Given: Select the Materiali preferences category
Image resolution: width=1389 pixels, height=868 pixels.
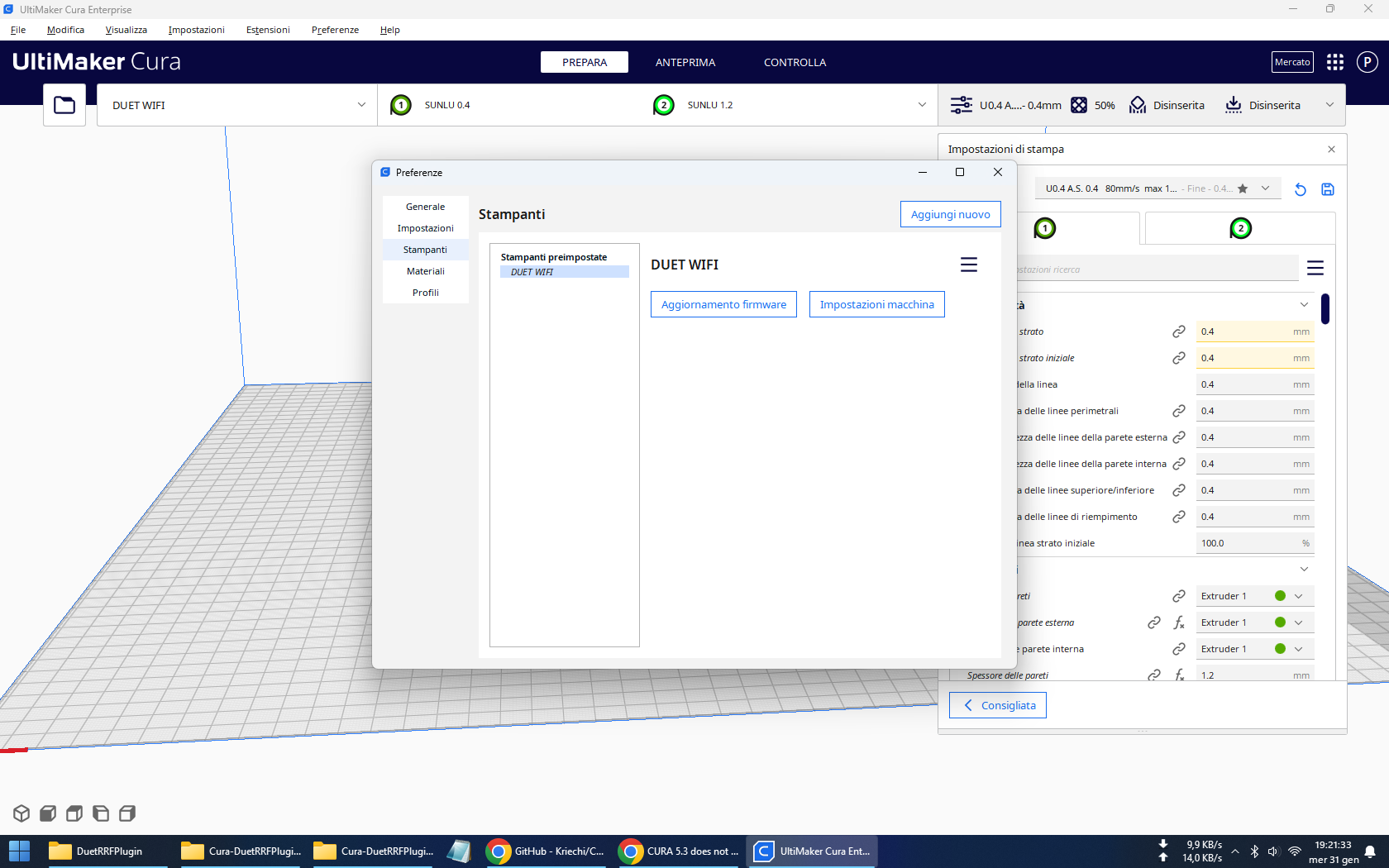Looking at the screenshot, I should tap(426, 271).
